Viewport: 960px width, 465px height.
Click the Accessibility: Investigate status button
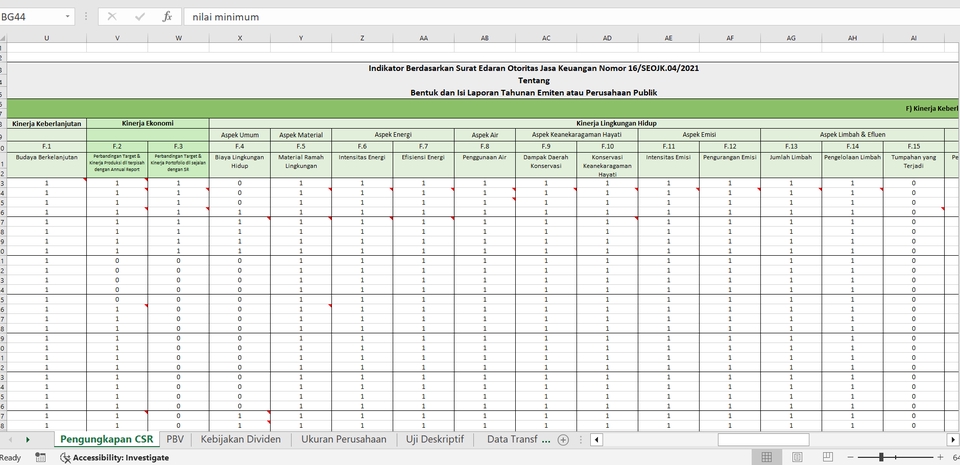click(114, 457)
